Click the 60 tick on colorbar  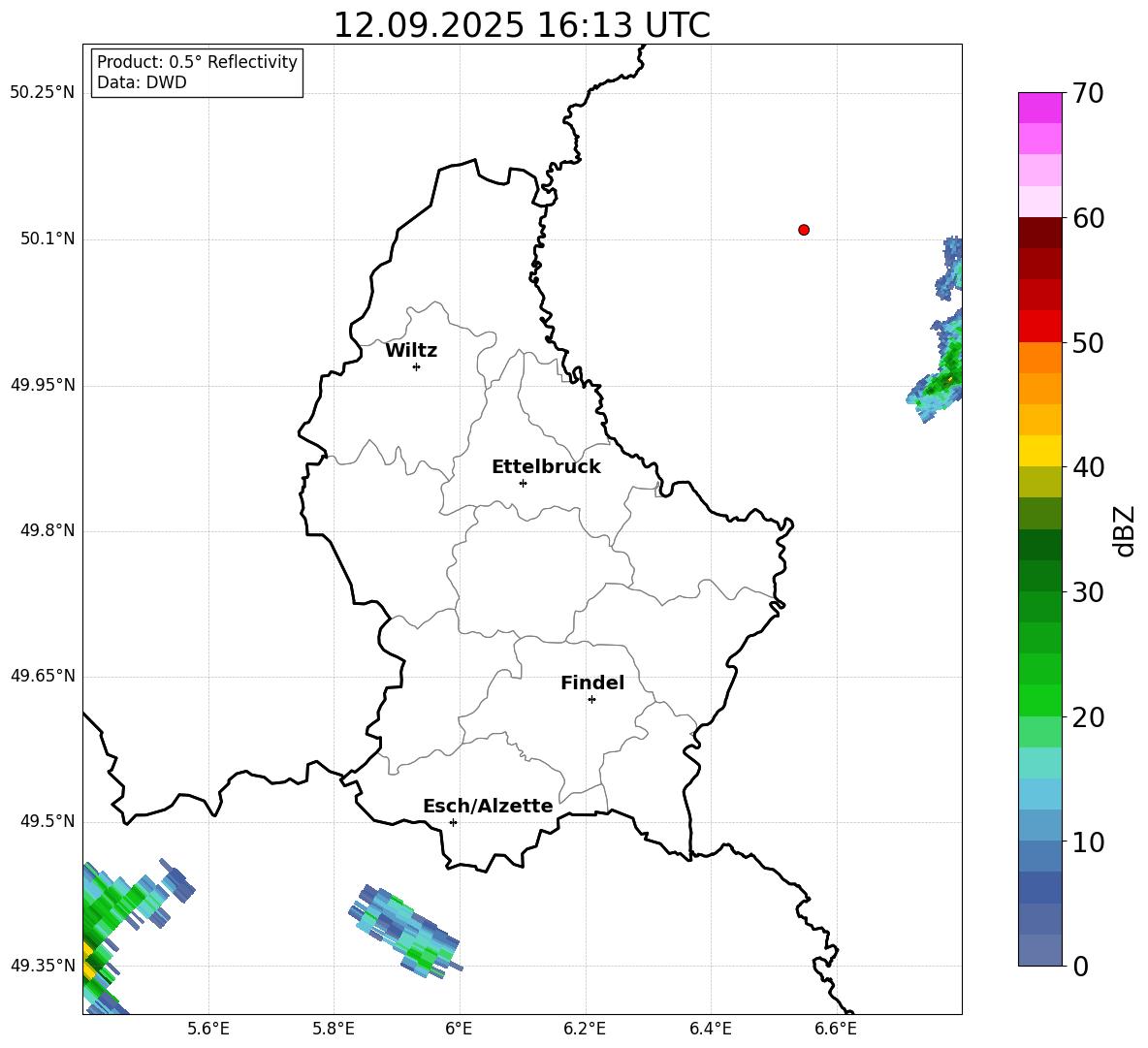(x=1087, y=217)
